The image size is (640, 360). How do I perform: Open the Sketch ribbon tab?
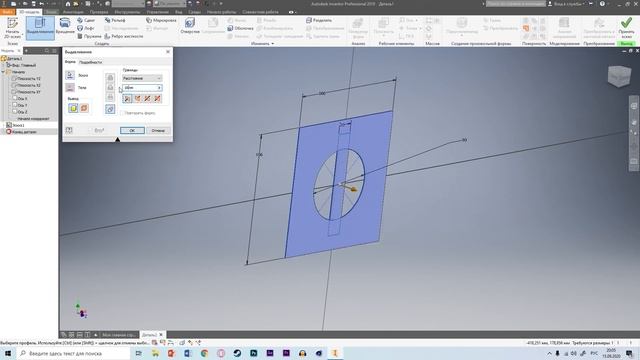51,12
